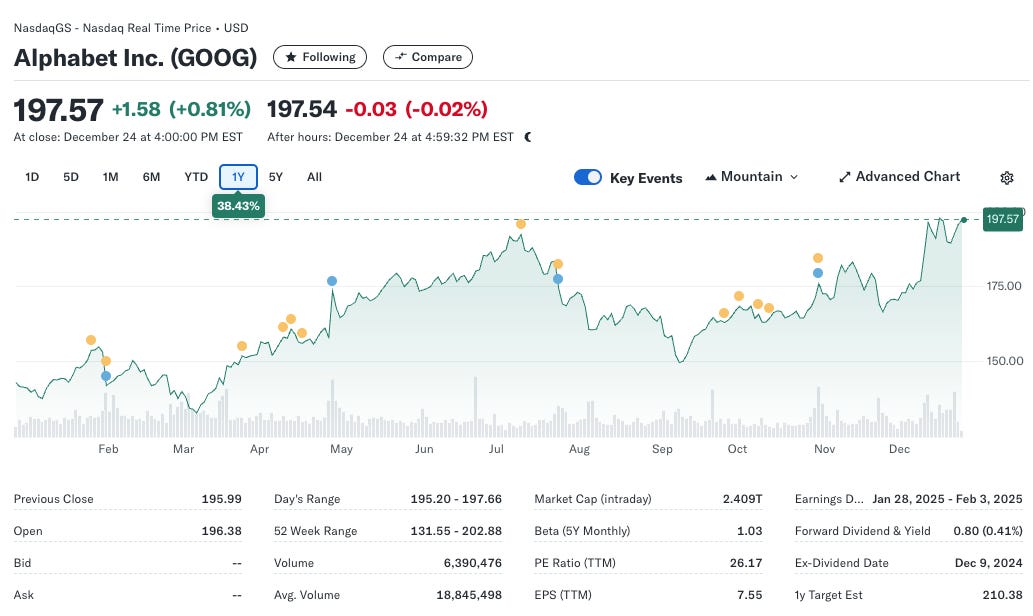Click the Open value 196.38
The height and width of the screenshot is (616, 1033).
point(221,531)
